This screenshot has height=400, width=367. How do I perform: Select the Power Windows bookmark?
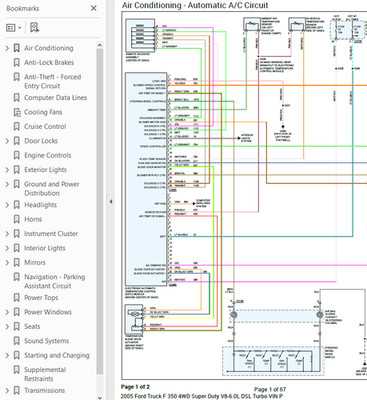click(48, 312)
